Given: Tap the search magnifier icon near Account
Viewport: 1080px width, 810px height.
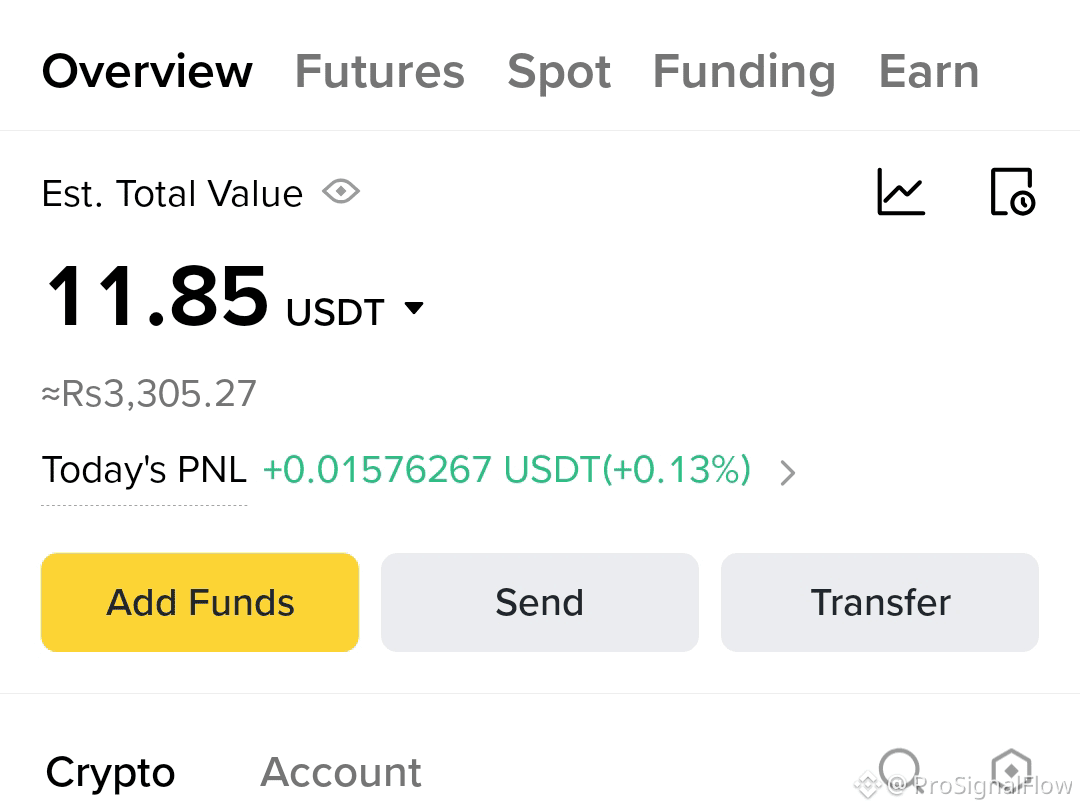Looking at the screenshot, I should (900, 769).
